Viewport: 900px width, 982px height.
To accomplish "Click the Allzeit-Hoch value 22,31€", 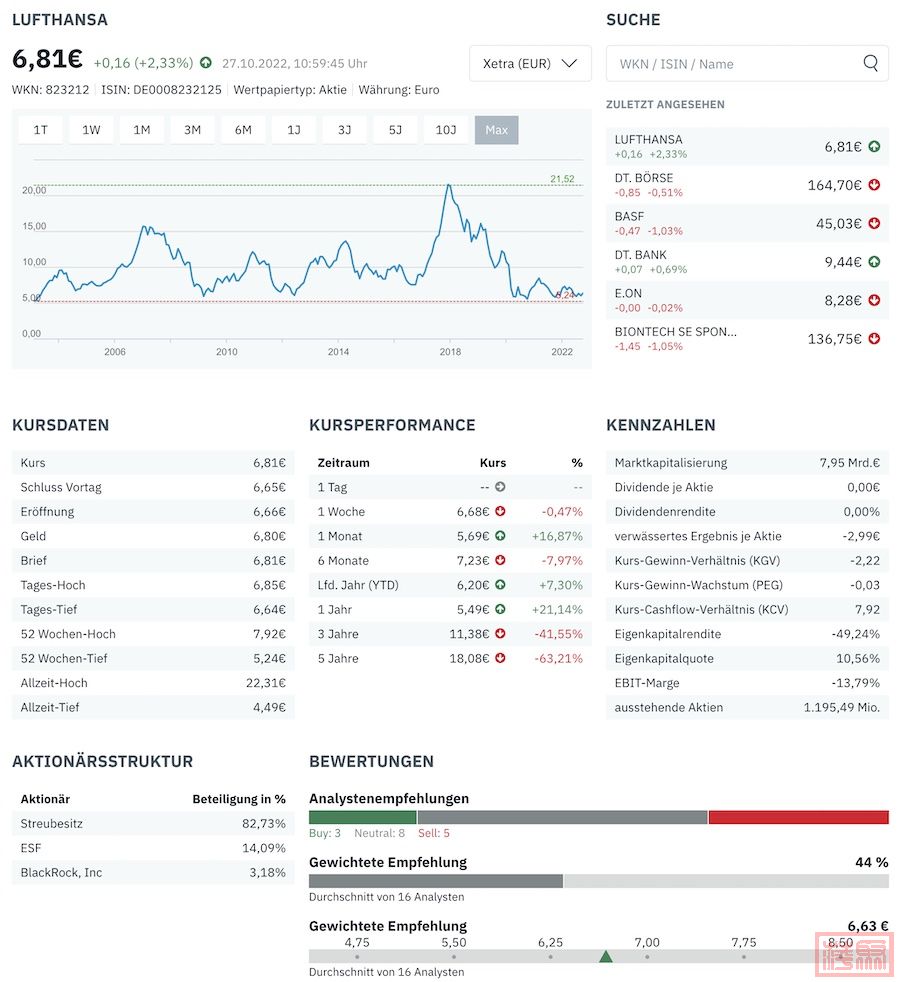I will tap(266, 683).
